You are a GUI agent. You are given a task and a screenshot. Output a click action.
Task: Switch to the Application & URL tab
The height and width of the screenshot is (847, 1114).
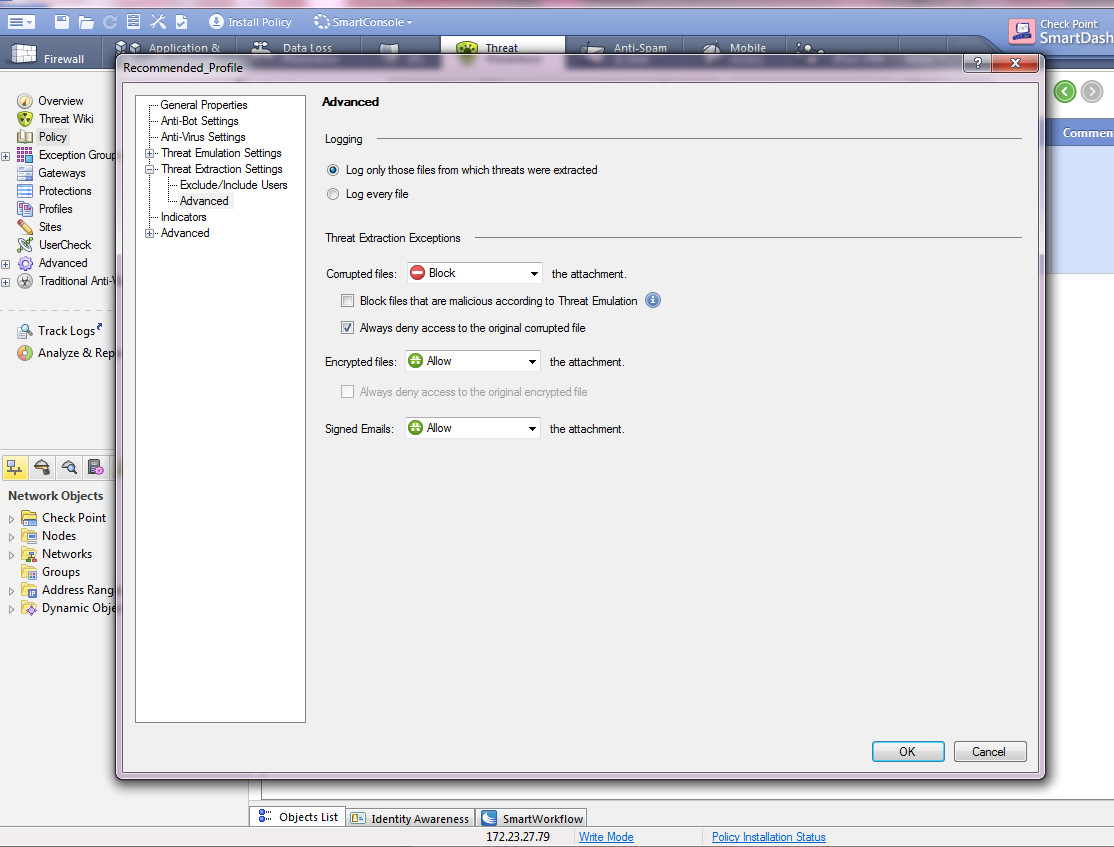pos(169,48)
